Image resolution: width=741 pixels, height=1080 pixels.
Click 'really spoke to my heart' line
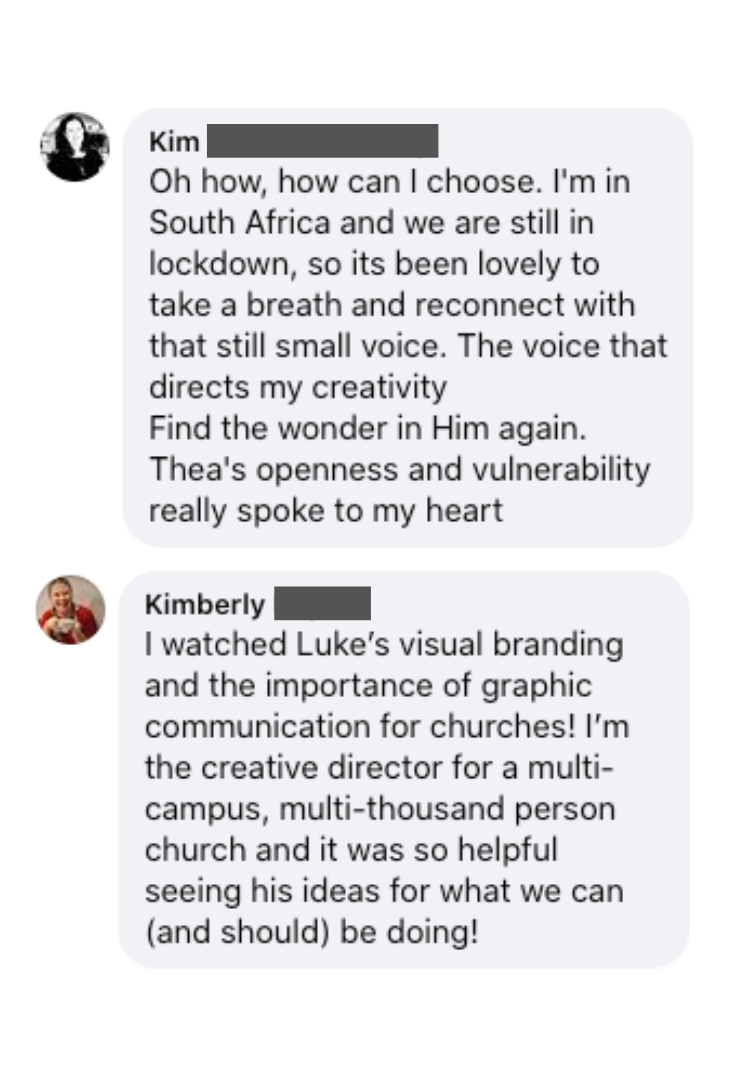tap(326, 510)
